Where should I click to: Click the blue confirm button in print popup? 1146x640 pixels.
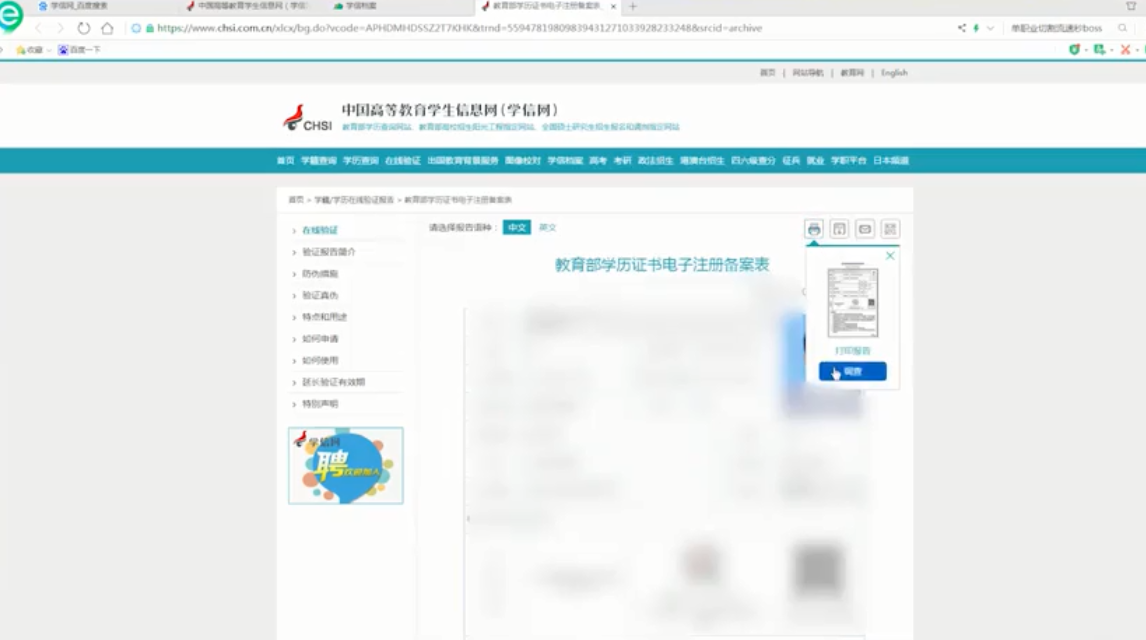[852, 371]
